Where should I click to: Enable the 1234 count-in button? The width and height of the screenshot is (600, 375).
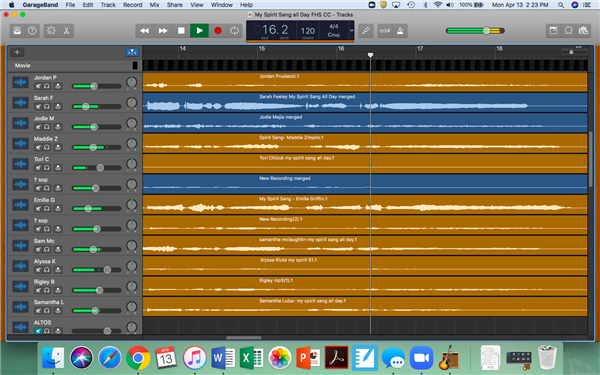point(385,31)
